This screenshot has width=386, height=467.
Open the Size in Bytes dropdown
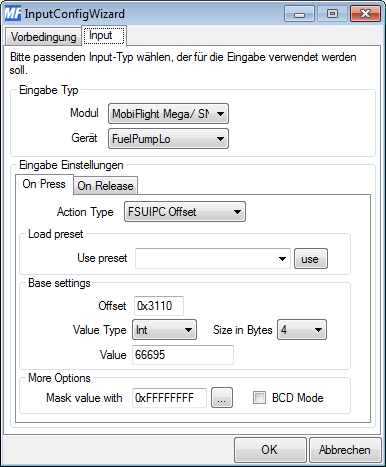tap(302, 330)
